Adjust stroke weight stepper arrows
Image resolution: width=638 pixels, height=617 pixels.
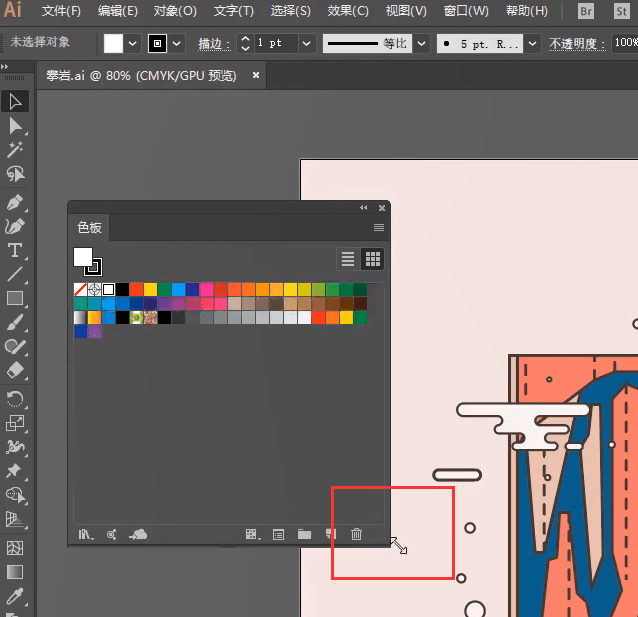pyautogui.click(x=245, y=43)
